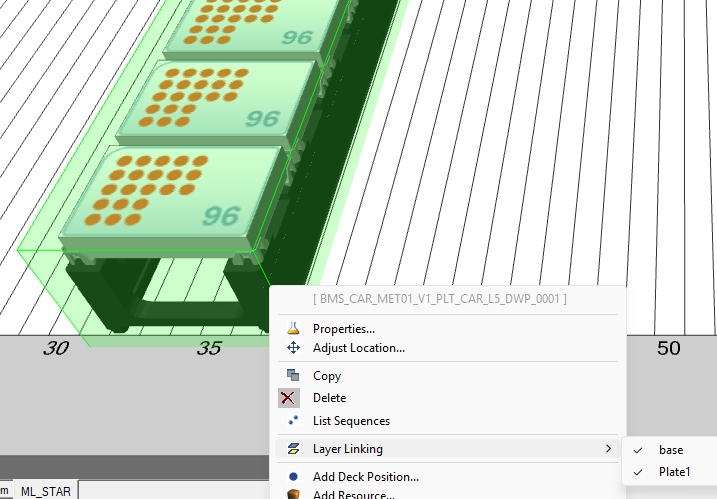Click the four-arrow Adjust Location icon
717x499 pixels.
293,348
